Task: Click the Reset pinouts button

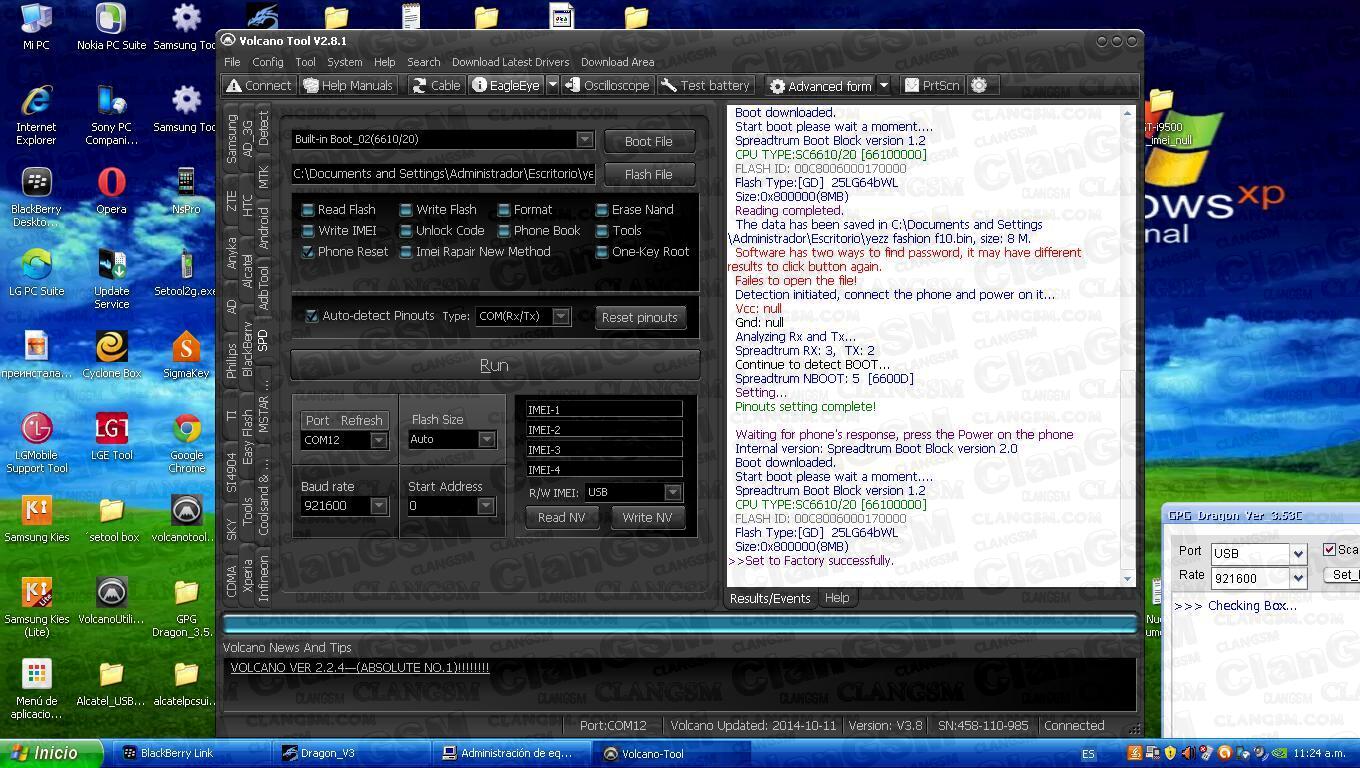Action: 640,317
